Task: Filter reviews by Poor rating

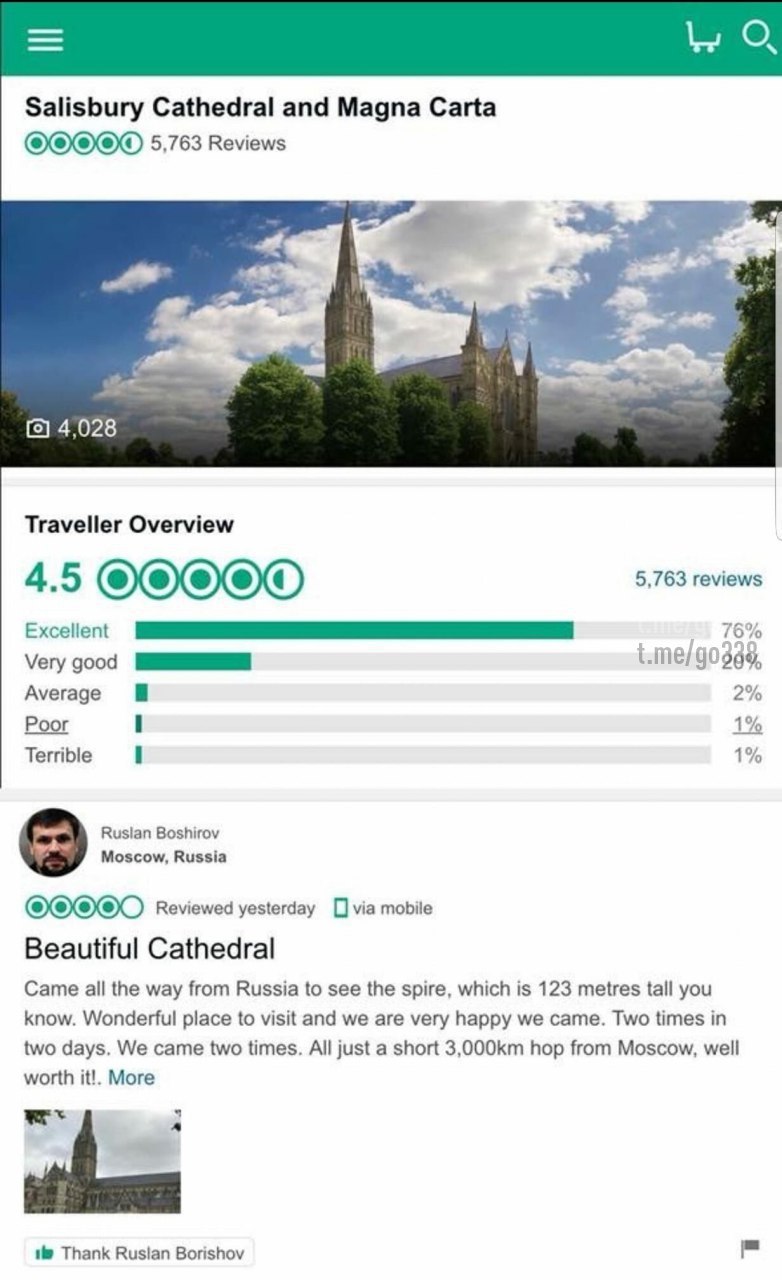Action: (x=46, y=724)
